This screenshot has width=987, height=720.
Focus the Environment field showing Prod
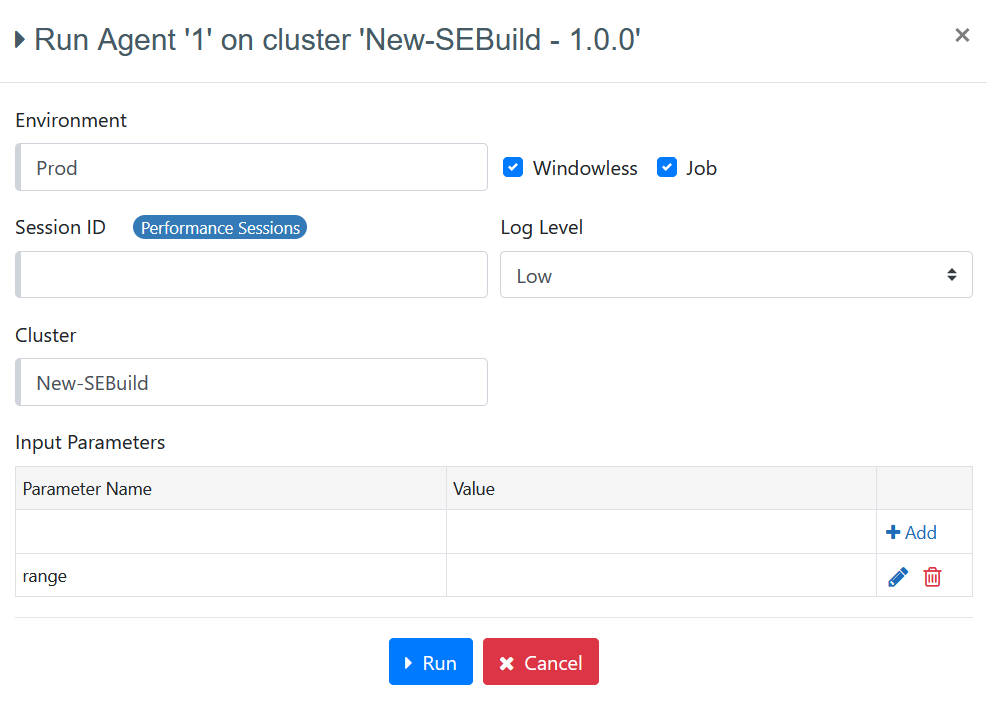252,167
